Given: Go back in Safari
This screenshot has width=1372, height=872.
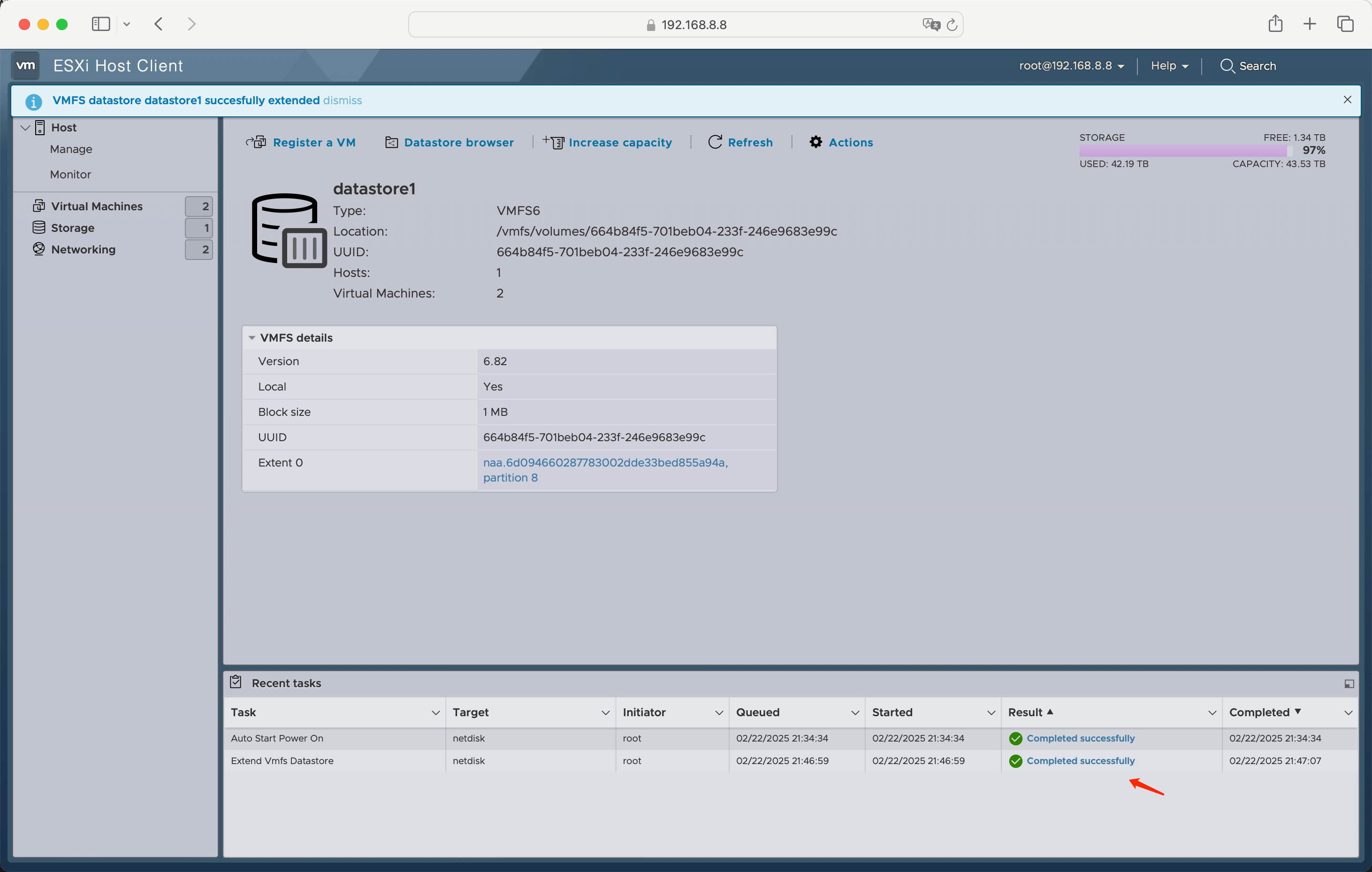Looking at the screenshot, I should (159, 24).
